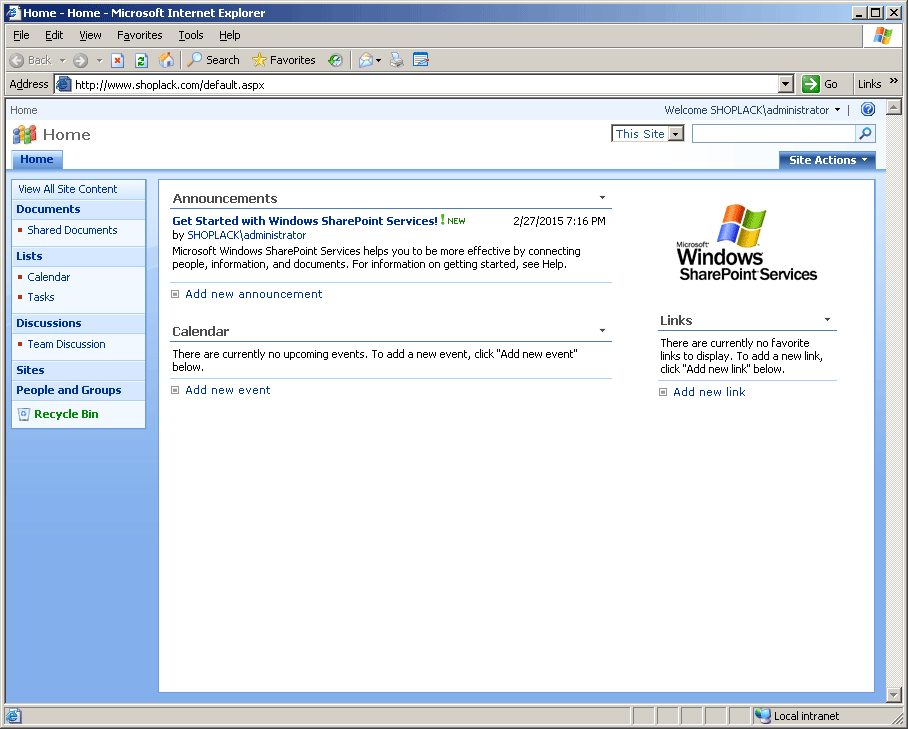Open the Discussions heading in the sidebar

point(49,323)
